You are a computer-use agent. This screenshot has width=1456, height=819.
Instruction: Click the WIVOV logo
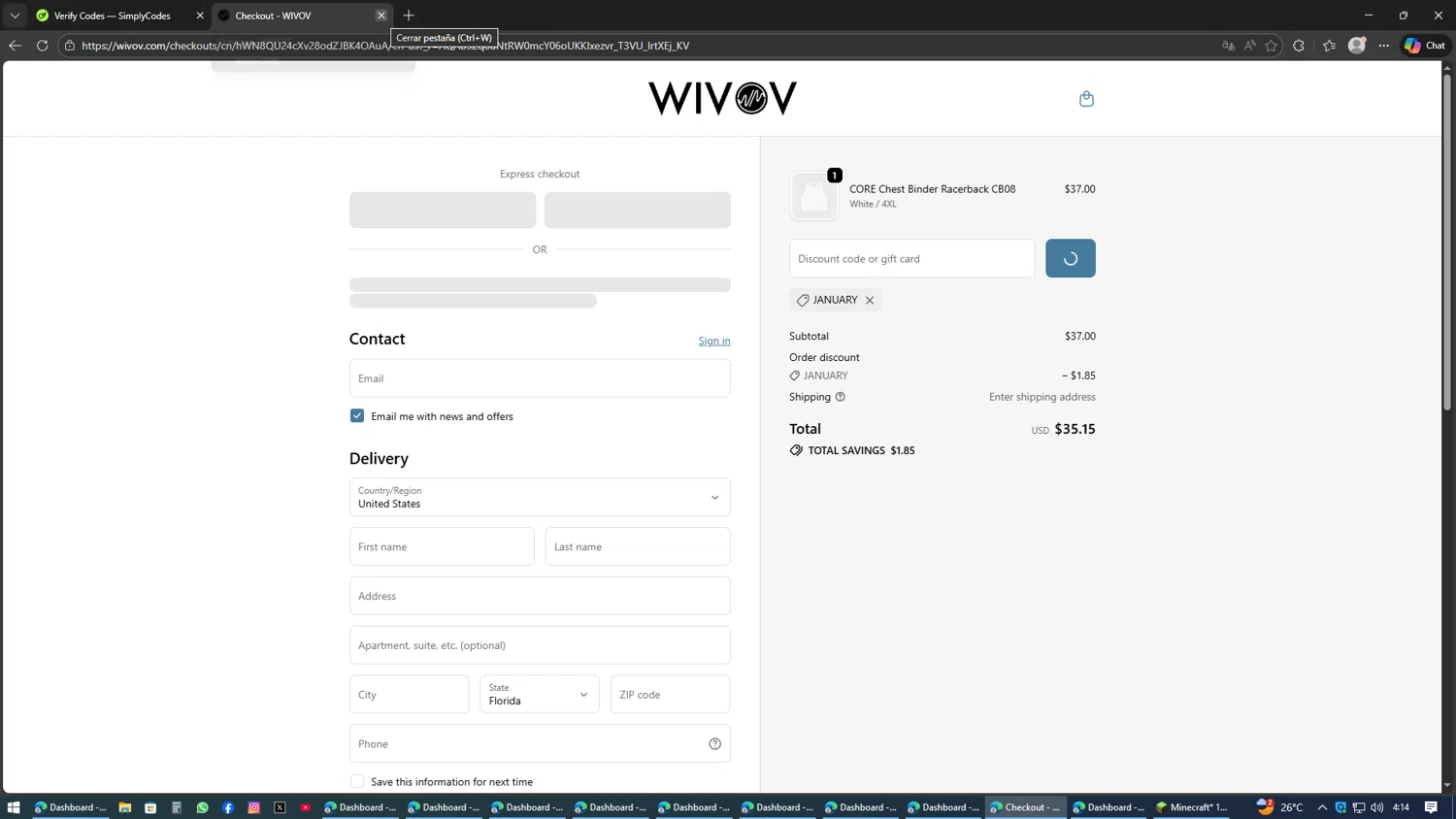click(x=722, y=98)
